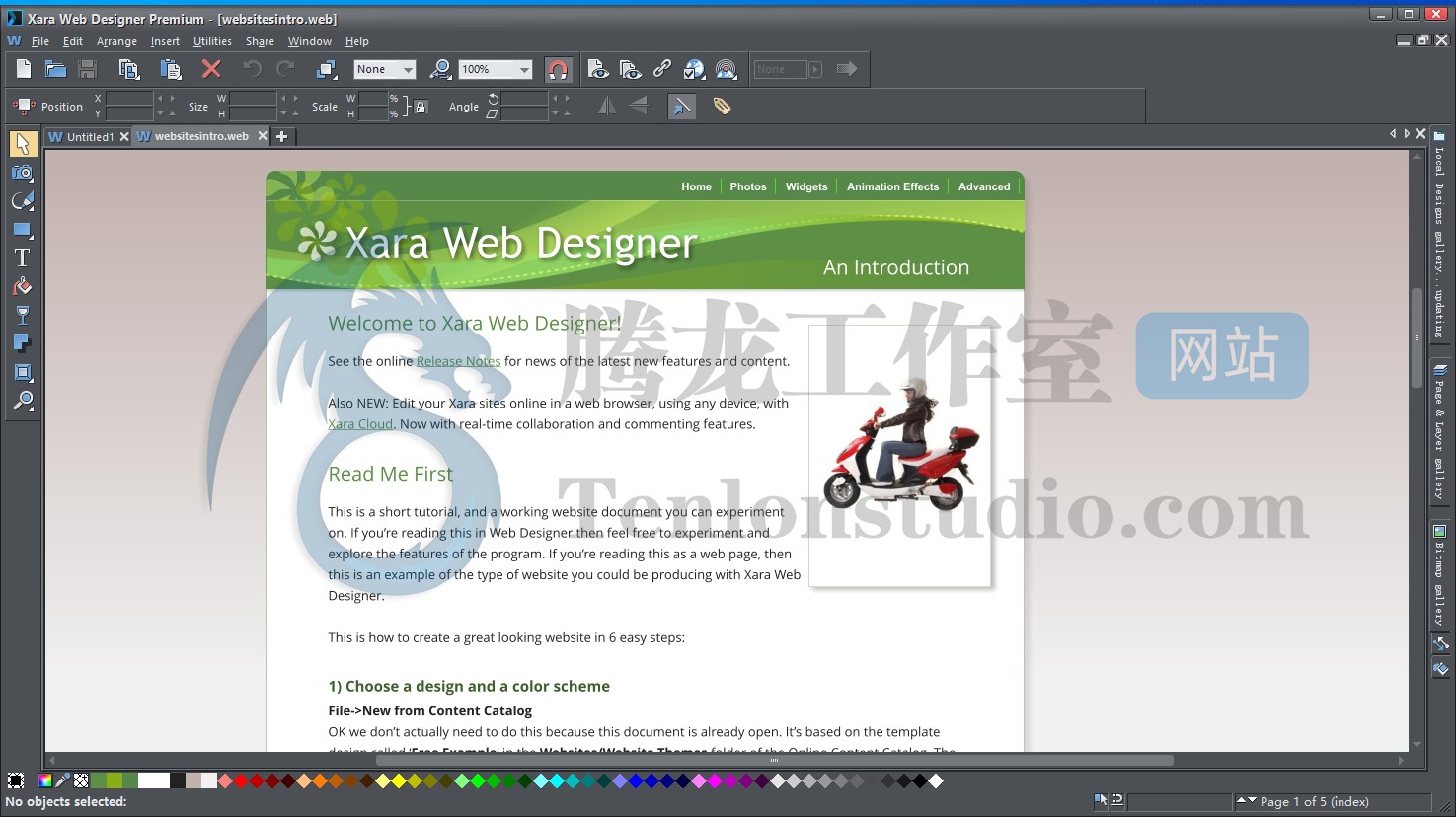This screenshot has height=817, width=1456.
Task: Switch to the Untitled1 document tab
Action: point(90,137)
